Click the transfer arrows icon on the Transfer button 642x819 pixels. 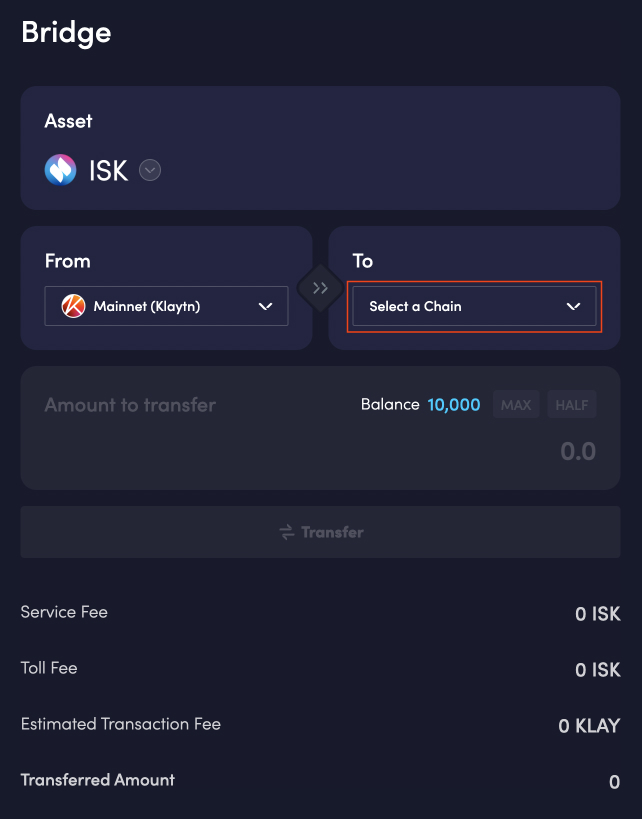[287, 532]
